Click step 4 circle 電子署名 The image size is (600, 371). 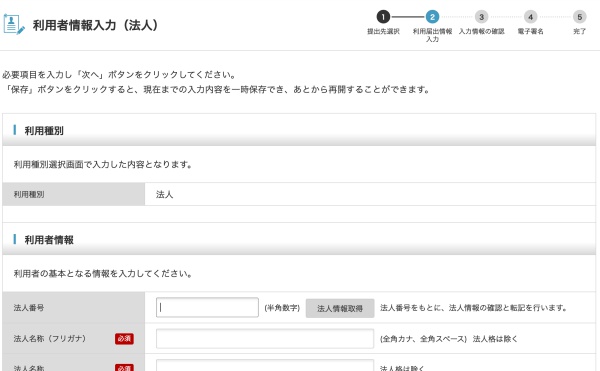[530, 17]
